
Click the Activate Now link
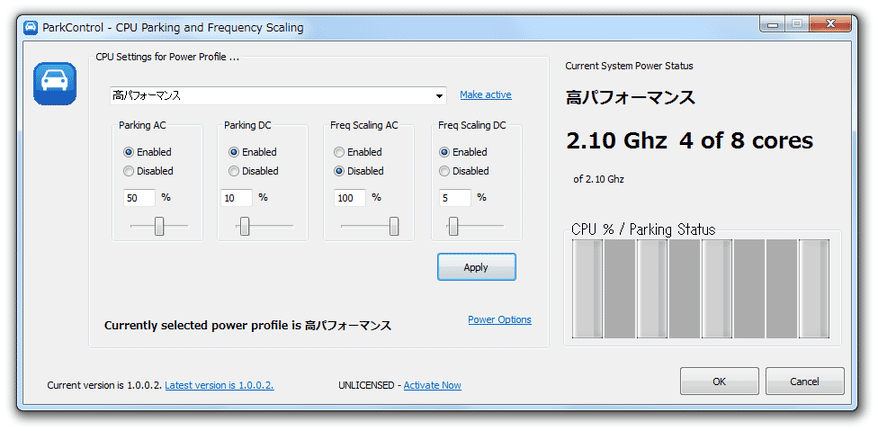432,385
